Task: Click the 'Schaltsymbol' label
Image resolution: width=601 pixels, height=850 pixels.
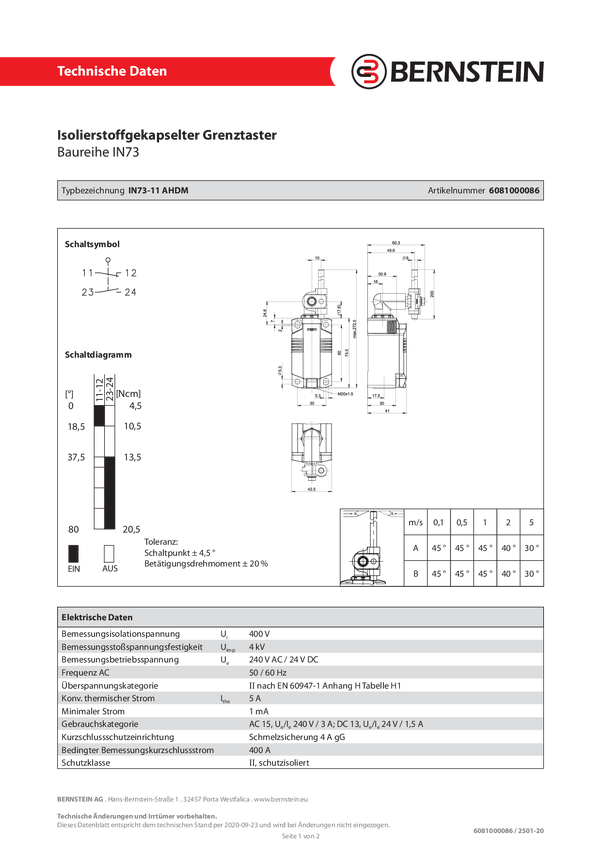Action: pyautogui.click(x=92, y=244)
